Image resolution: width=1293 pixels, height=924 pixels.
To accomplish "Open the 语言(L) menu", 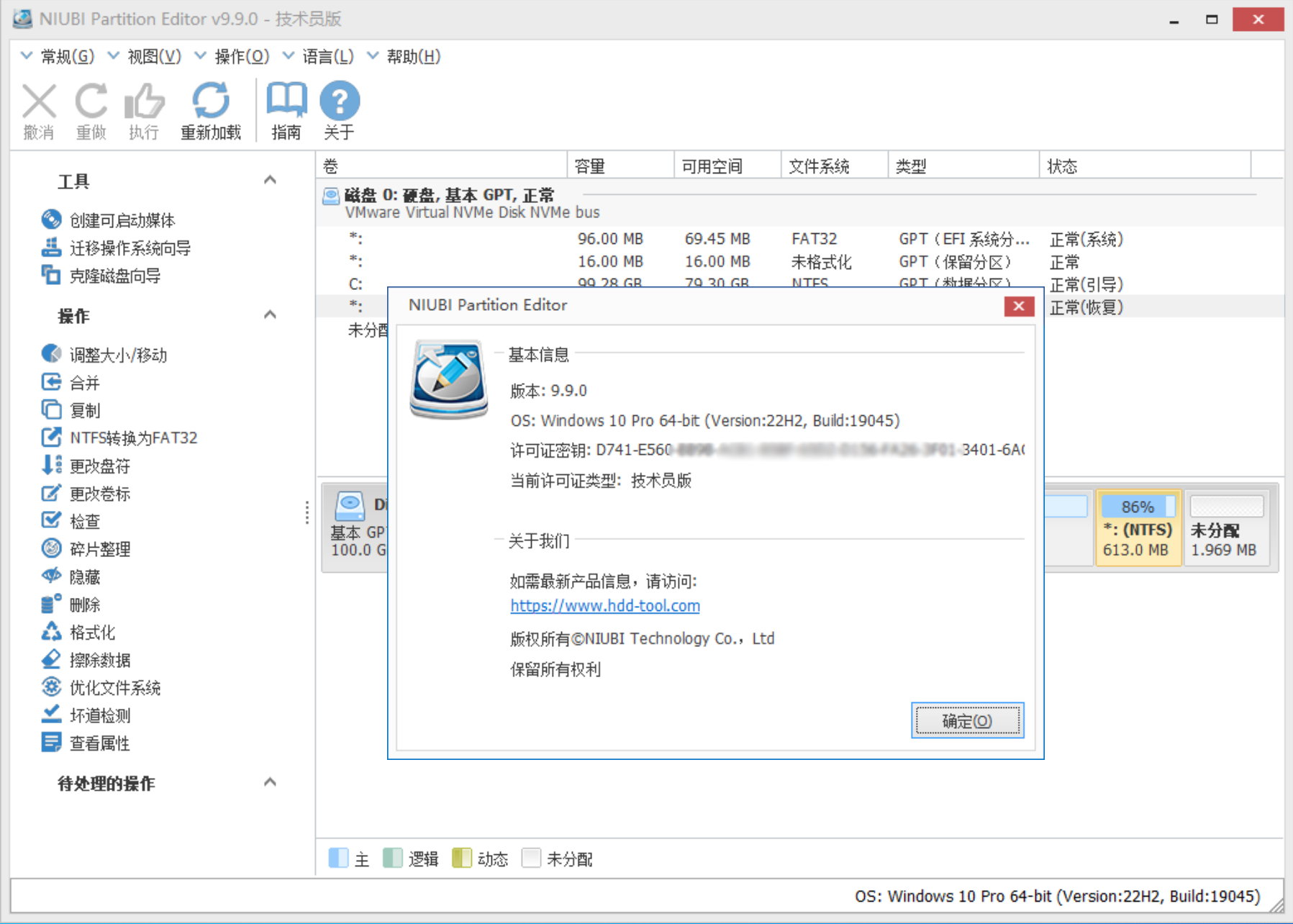I will pyautogui.click(x=319, y=56).
